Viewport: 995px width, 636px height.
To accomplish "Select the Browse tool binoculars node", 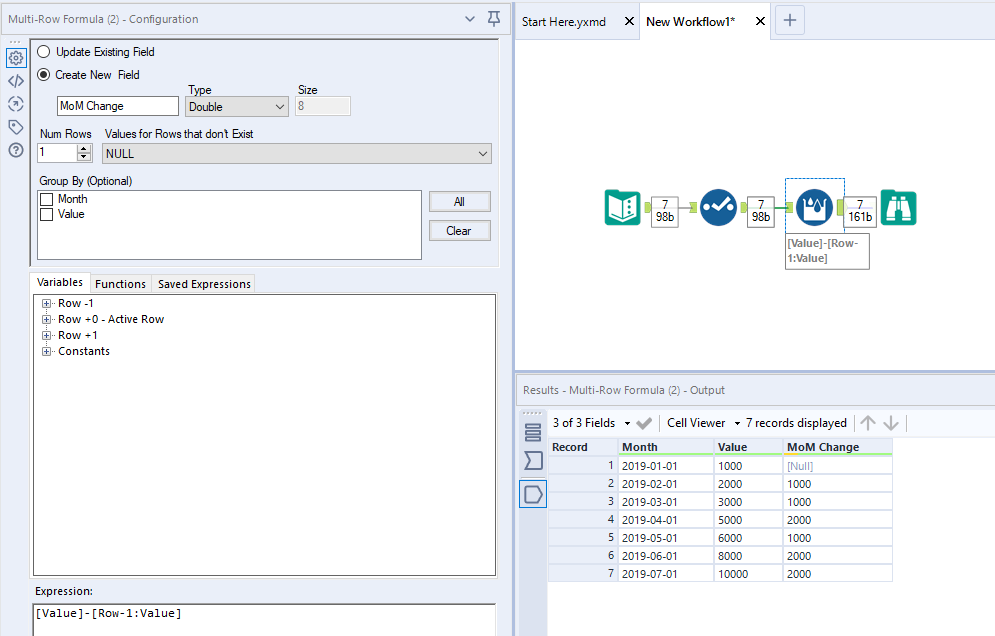I will (x=898, y=207).
